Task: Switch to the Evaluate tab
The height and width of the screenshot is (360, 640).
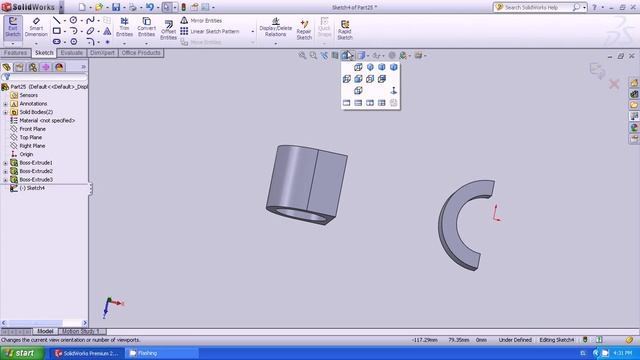Action: coord(71,53)
